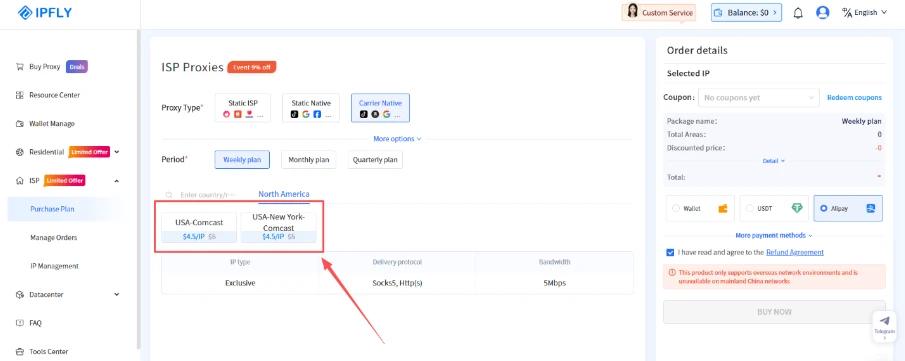Open Telegram floating contact button
This screenshot has width=905, height=361.
pyautogui.click(x=884, y=326)
